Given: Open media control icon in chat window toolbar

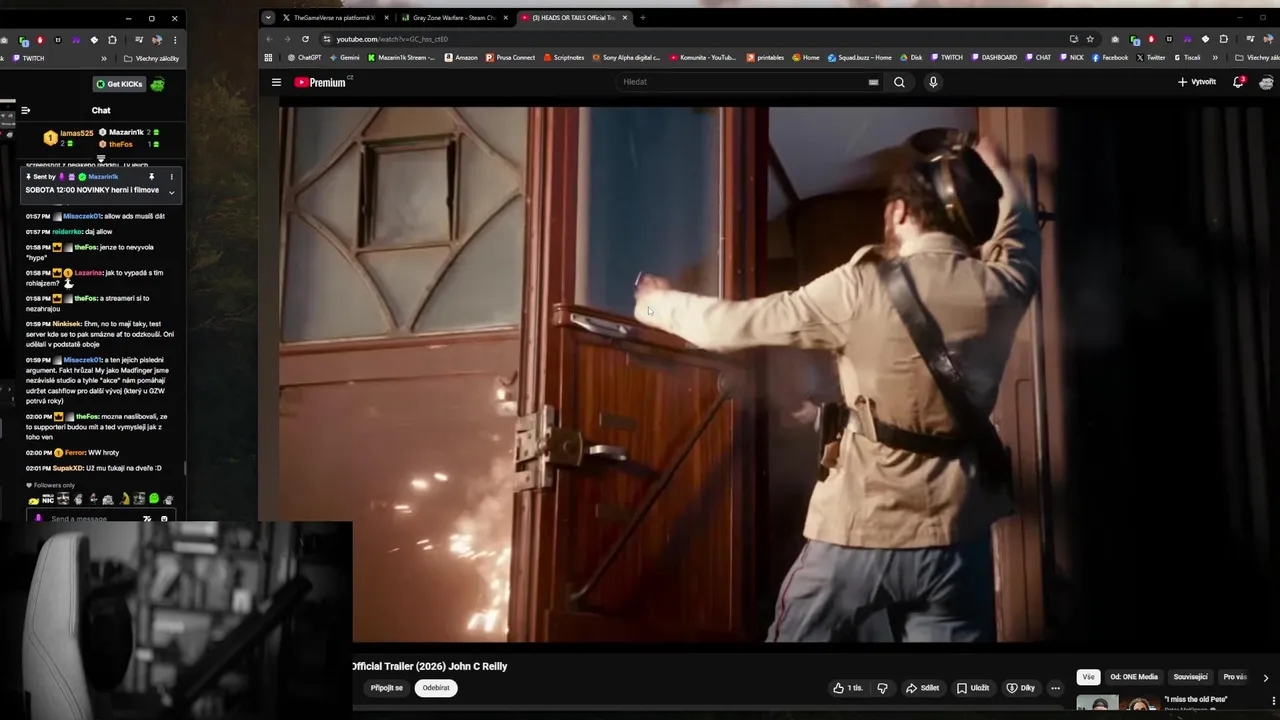Looking at the screenshot, I should click(139, 40).
